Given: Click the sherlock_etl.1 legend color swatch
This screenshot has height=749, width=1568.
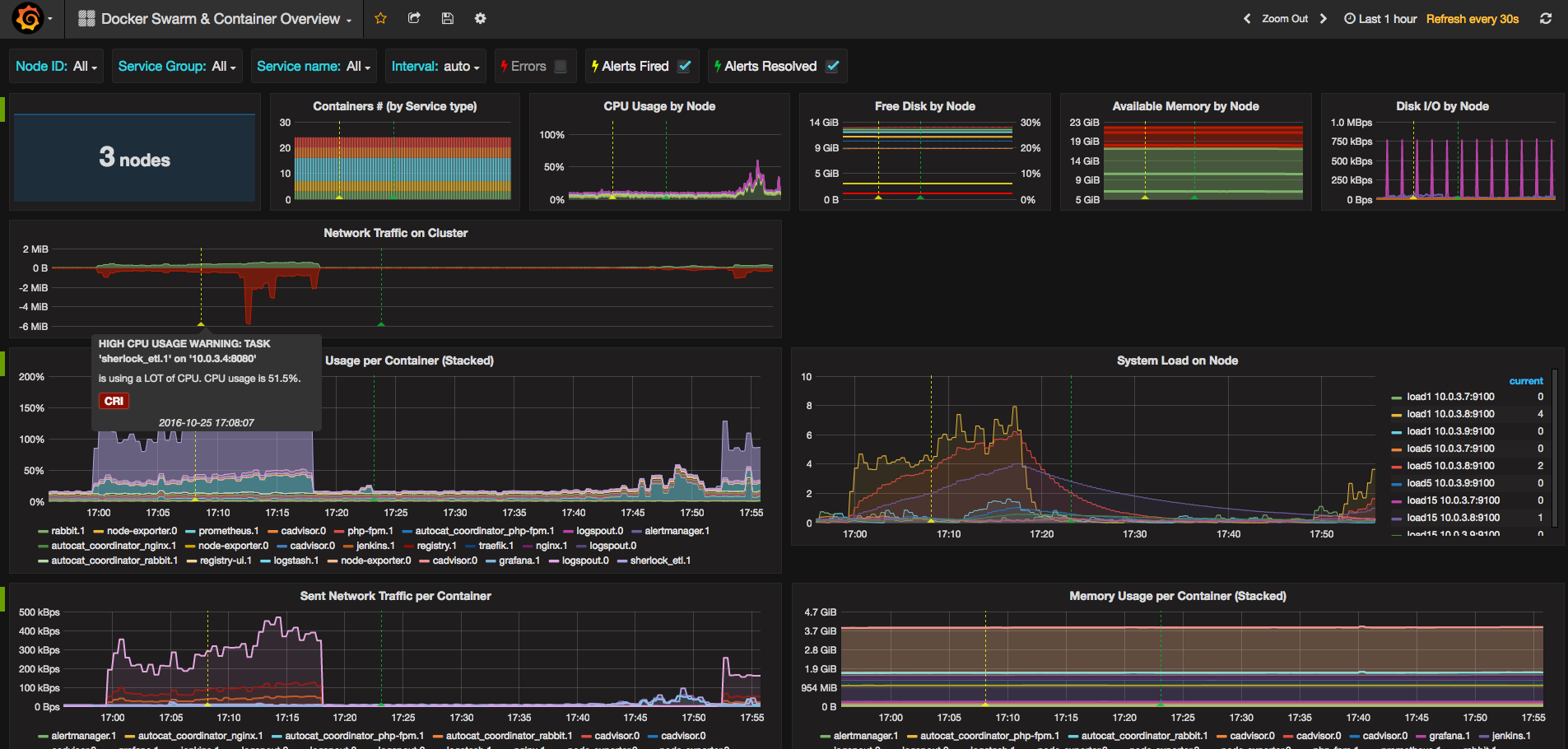Looking at the screenshot, I should pyautogui.click(x=622, y=561).
